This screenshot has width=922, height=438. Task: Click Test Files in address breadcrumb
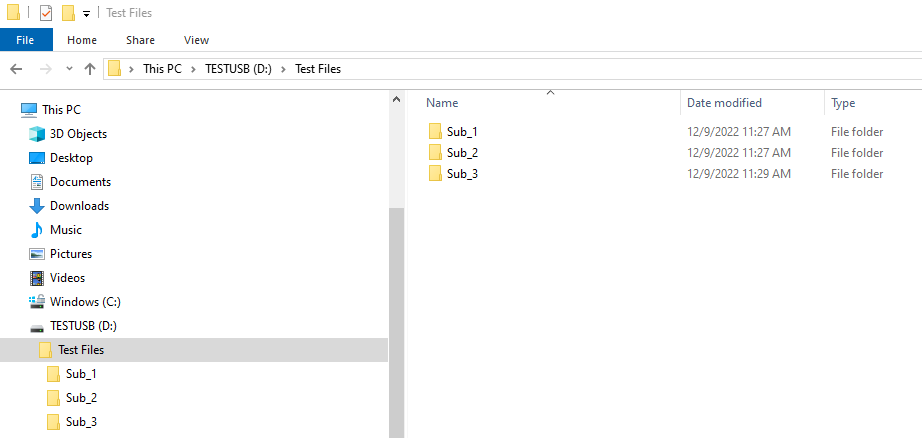318,69
